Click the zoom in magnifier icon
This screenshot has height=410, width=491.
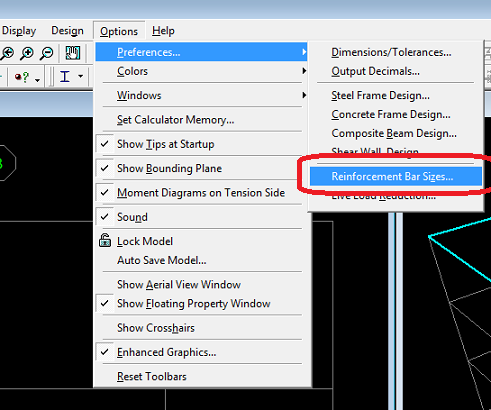tap(27, 53)
